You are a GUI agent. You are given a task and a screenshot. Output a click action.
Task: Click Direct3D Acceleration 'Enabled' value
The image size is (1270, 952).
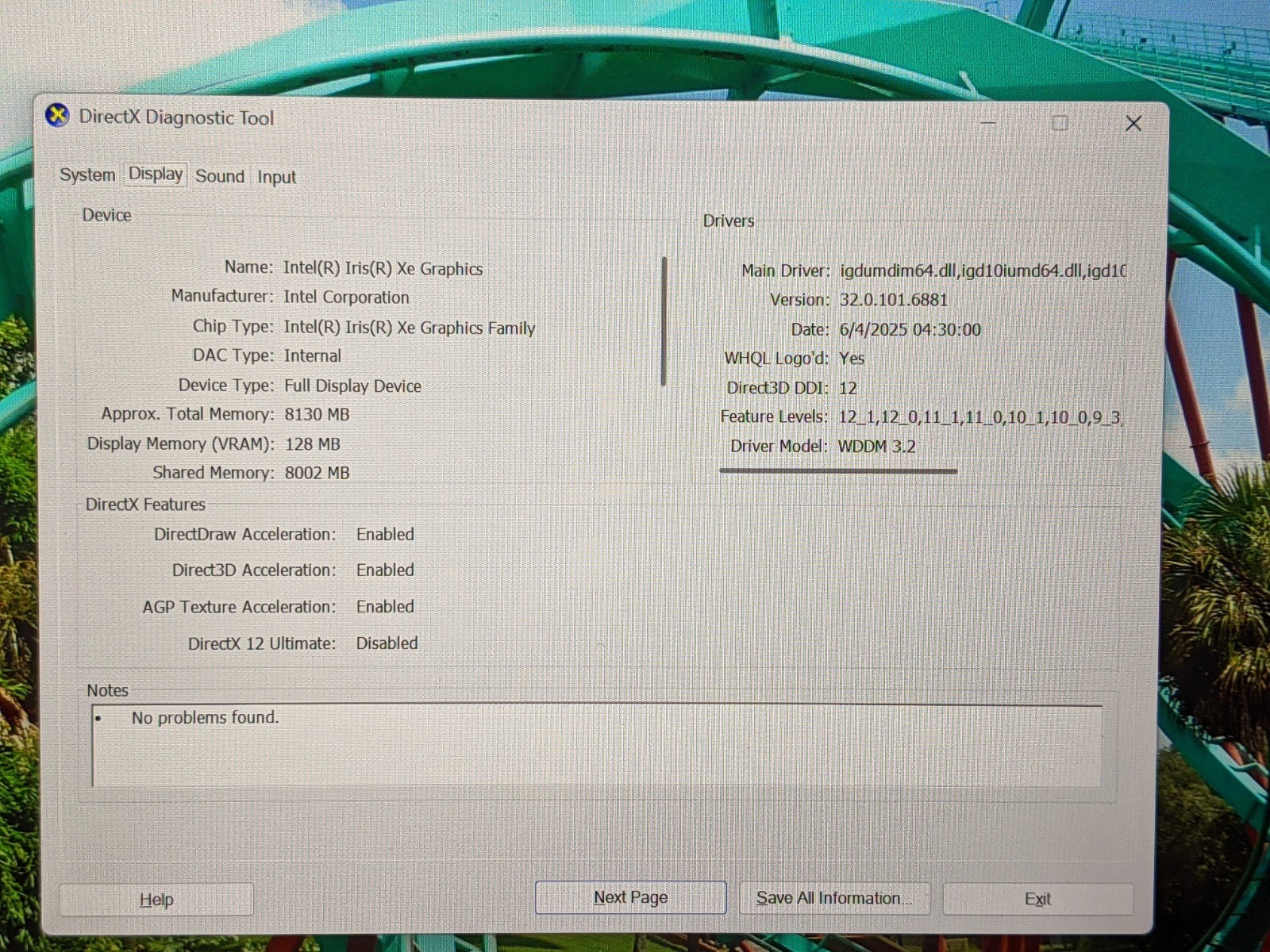385,570
